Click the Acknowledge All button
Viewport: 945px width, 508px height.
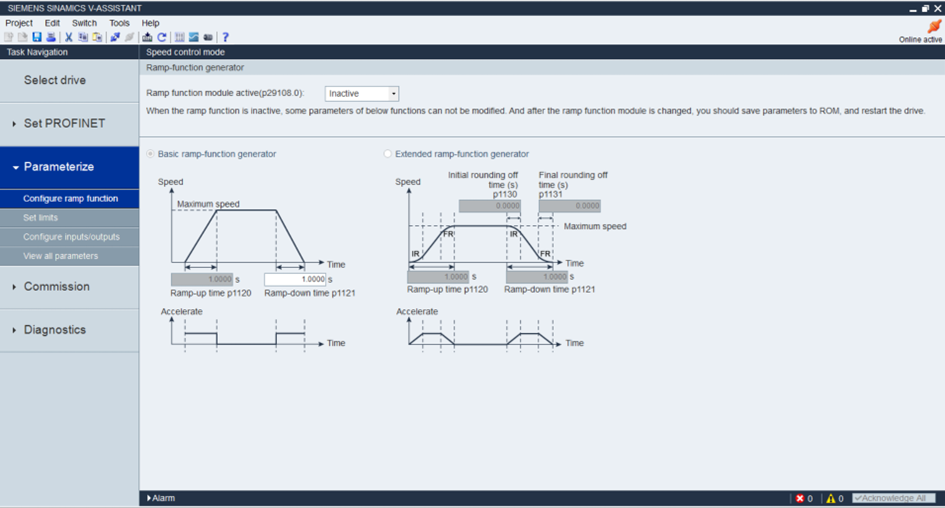894,498
